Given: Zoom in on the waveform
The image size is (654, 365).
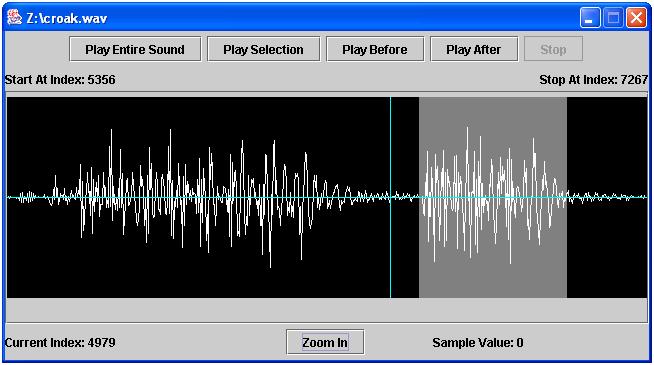Looking at the screenshot, I should coord(325,342).
